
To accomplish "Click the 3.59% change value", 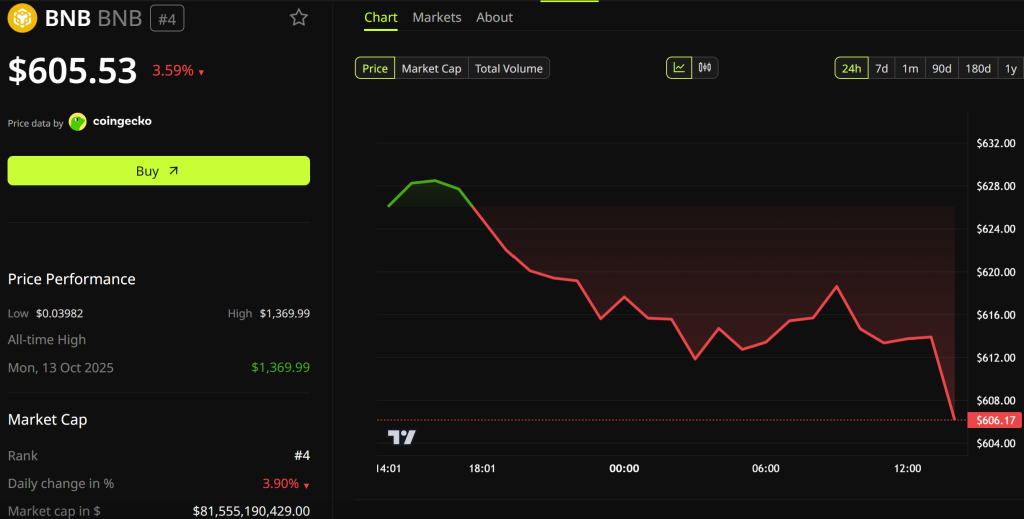I will tap(173, 71).
